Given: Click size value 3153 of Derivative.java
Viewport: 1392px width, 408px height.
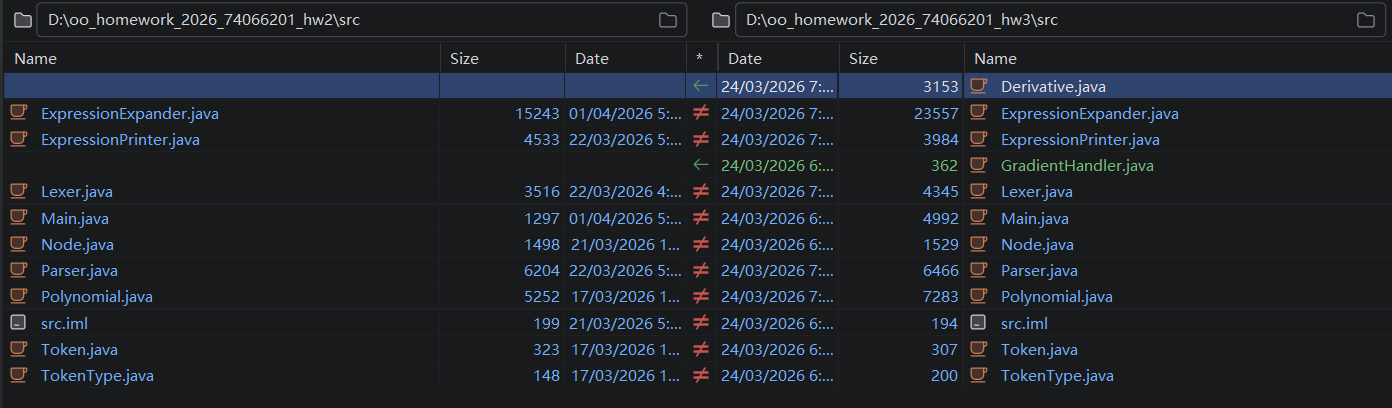Looking at the screenshot, I should click(x=941, y=87).
